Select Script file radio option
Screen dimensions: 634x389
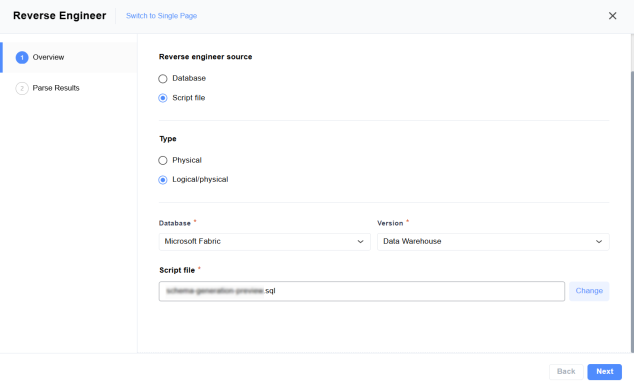(163, 98)
